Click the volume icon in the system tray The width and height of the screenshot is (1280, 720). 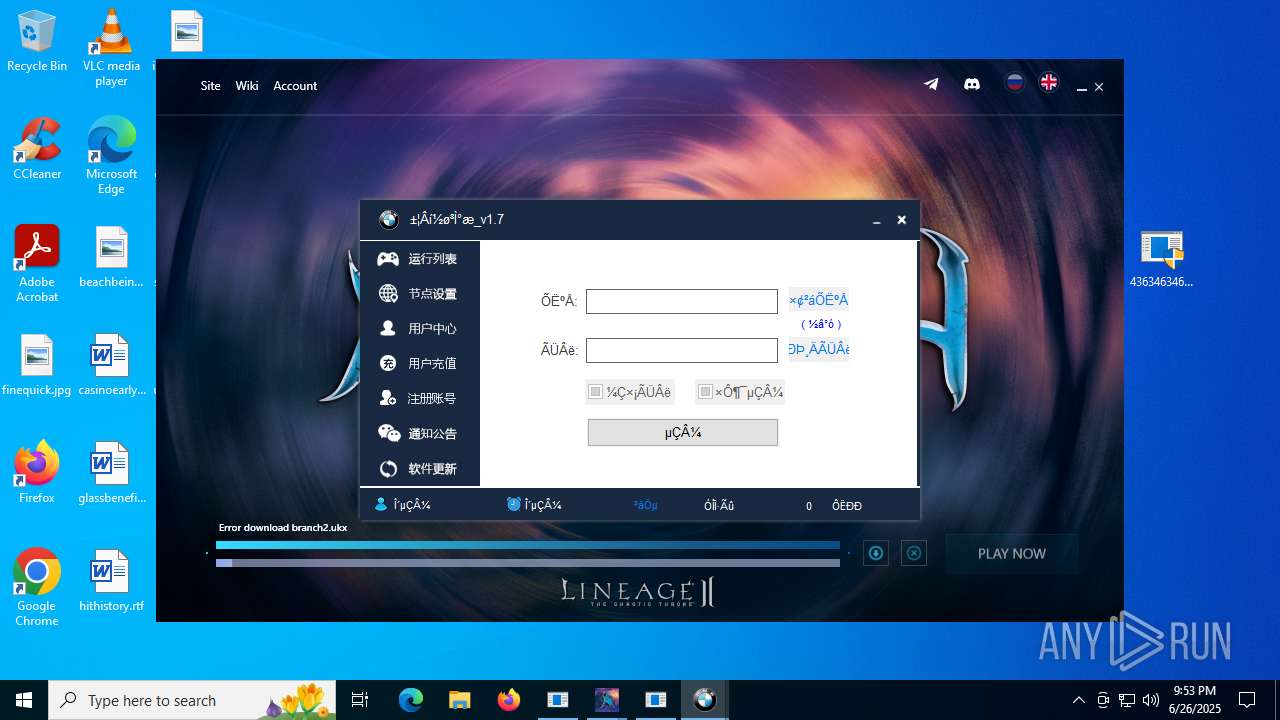pos(1151,700)
